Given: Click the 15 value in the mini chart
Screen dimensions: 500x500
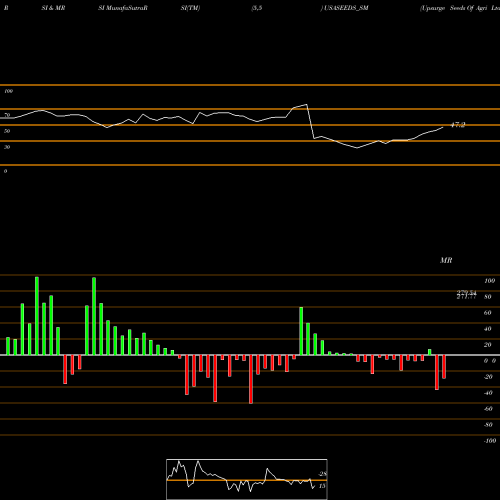Looking at the screenshot, I should 322,486.
